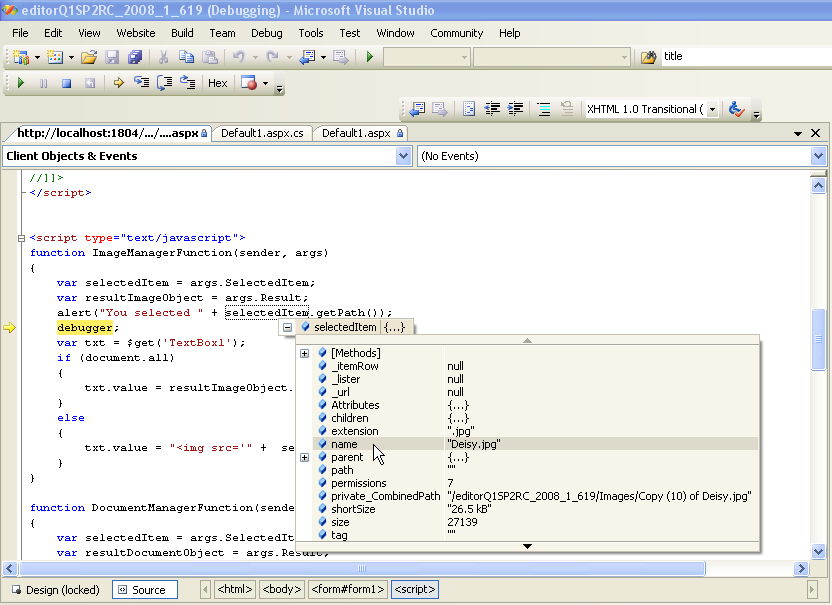Image resolution: width=832 pixels, height=605 pixels.
Task: Switch to the Default1.aspx.cs tab
Action: [x=262, y=133]
